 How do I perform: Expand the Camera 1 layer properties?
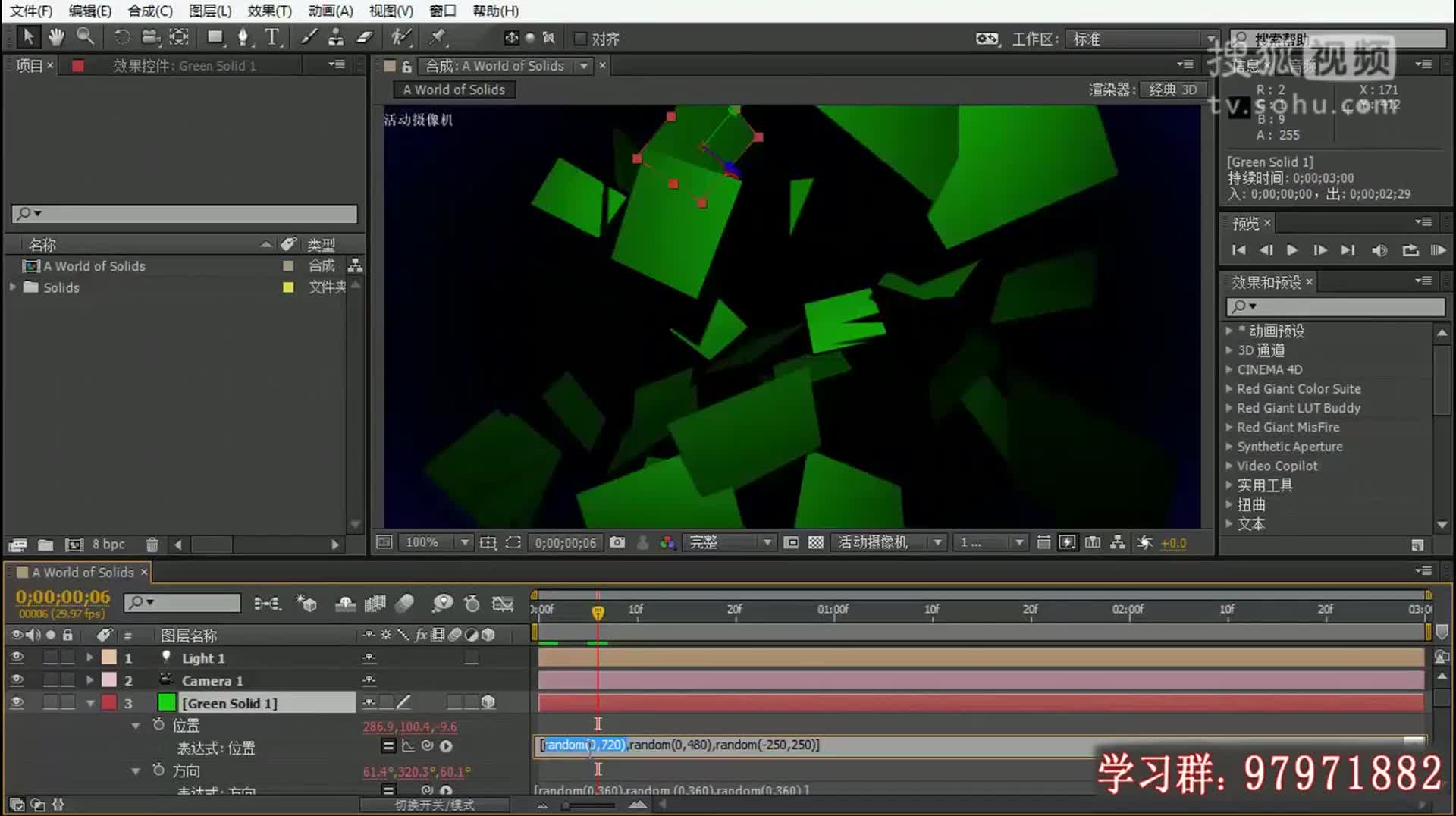(89, 680)
